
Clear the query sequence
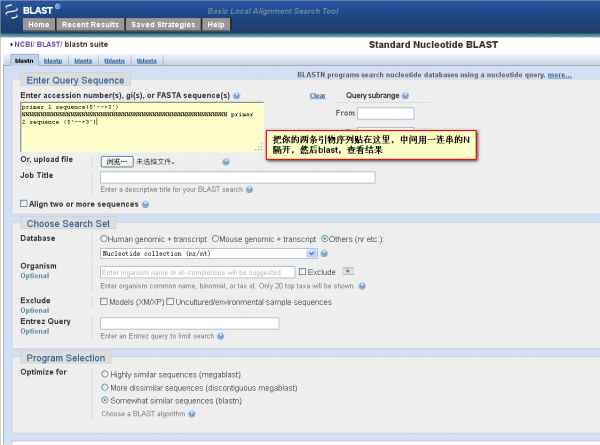pos(318,96)
